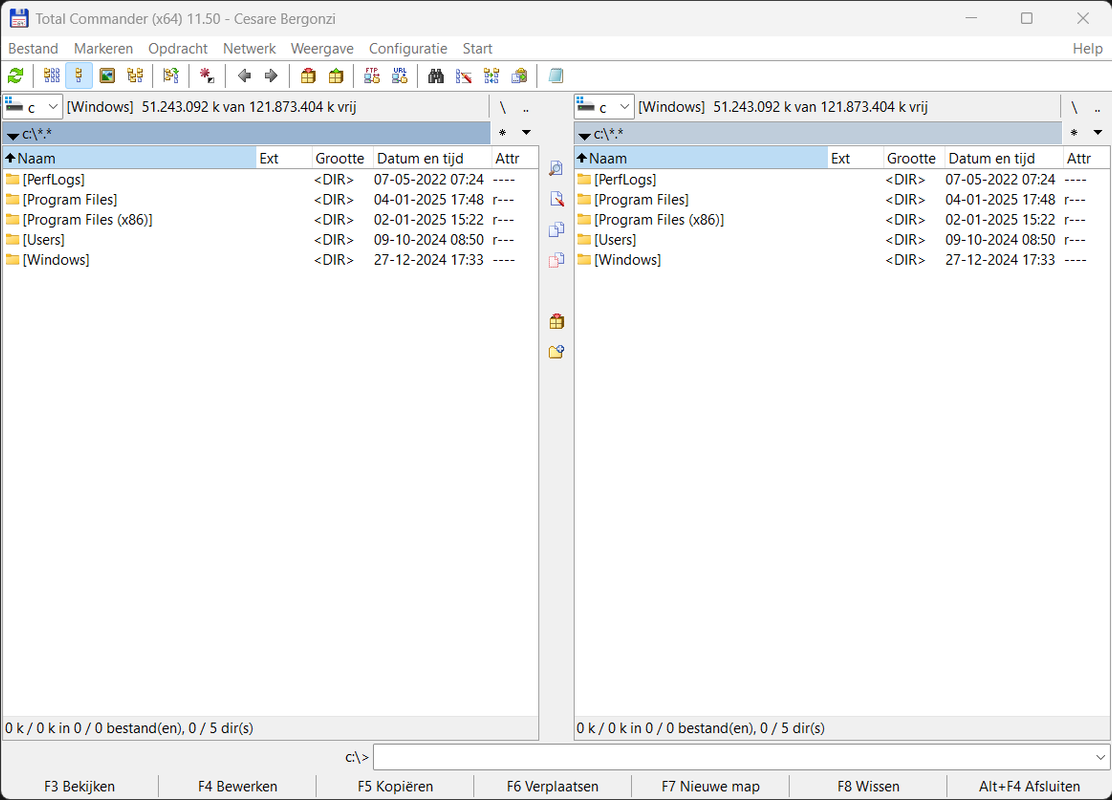Go to parent directory in left panel

coord(526,108)
